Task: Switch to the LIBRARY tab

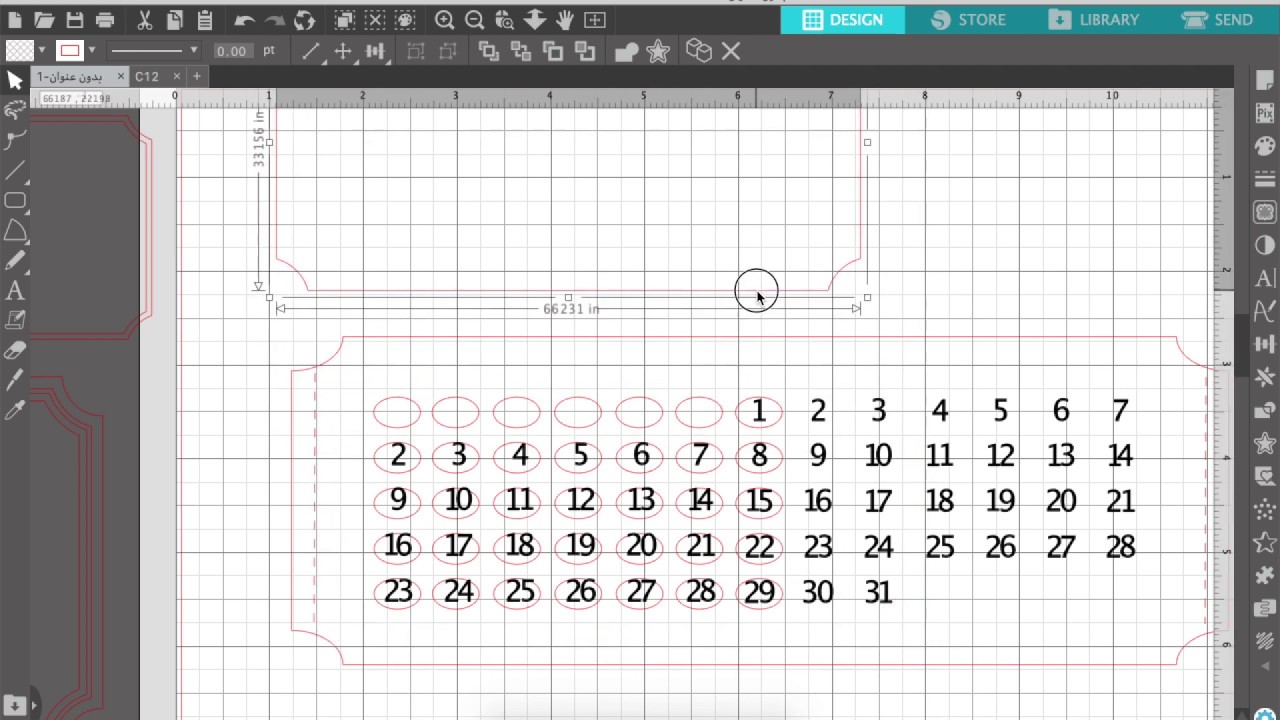Action: tap(1095, 19)
